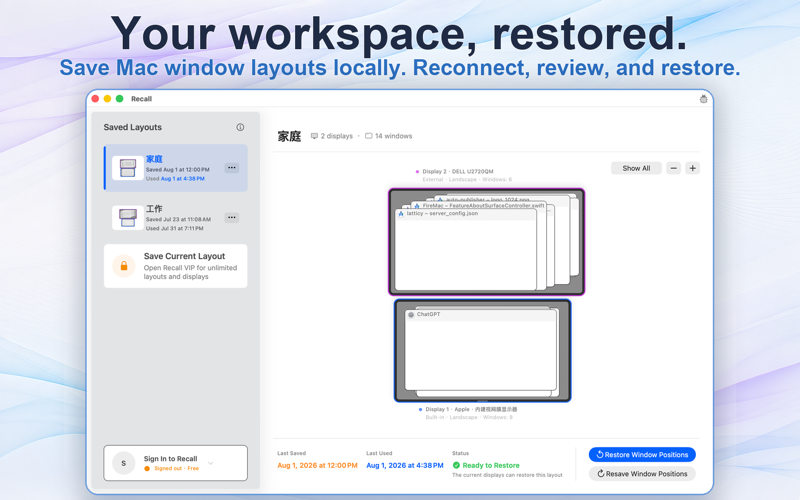Select the 工作 layout name in sidebar
The width and height of the screenshot is (800, 500).
(154, 209)
